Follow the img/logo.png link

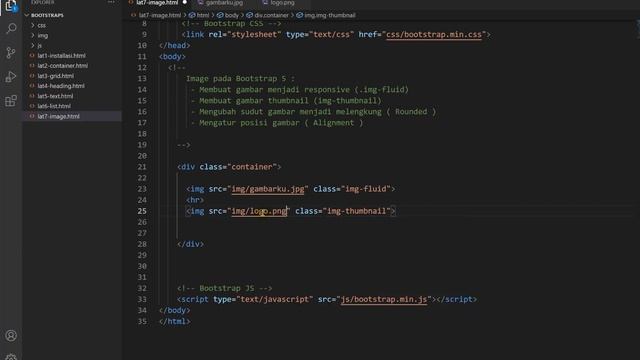pos(259,211)
